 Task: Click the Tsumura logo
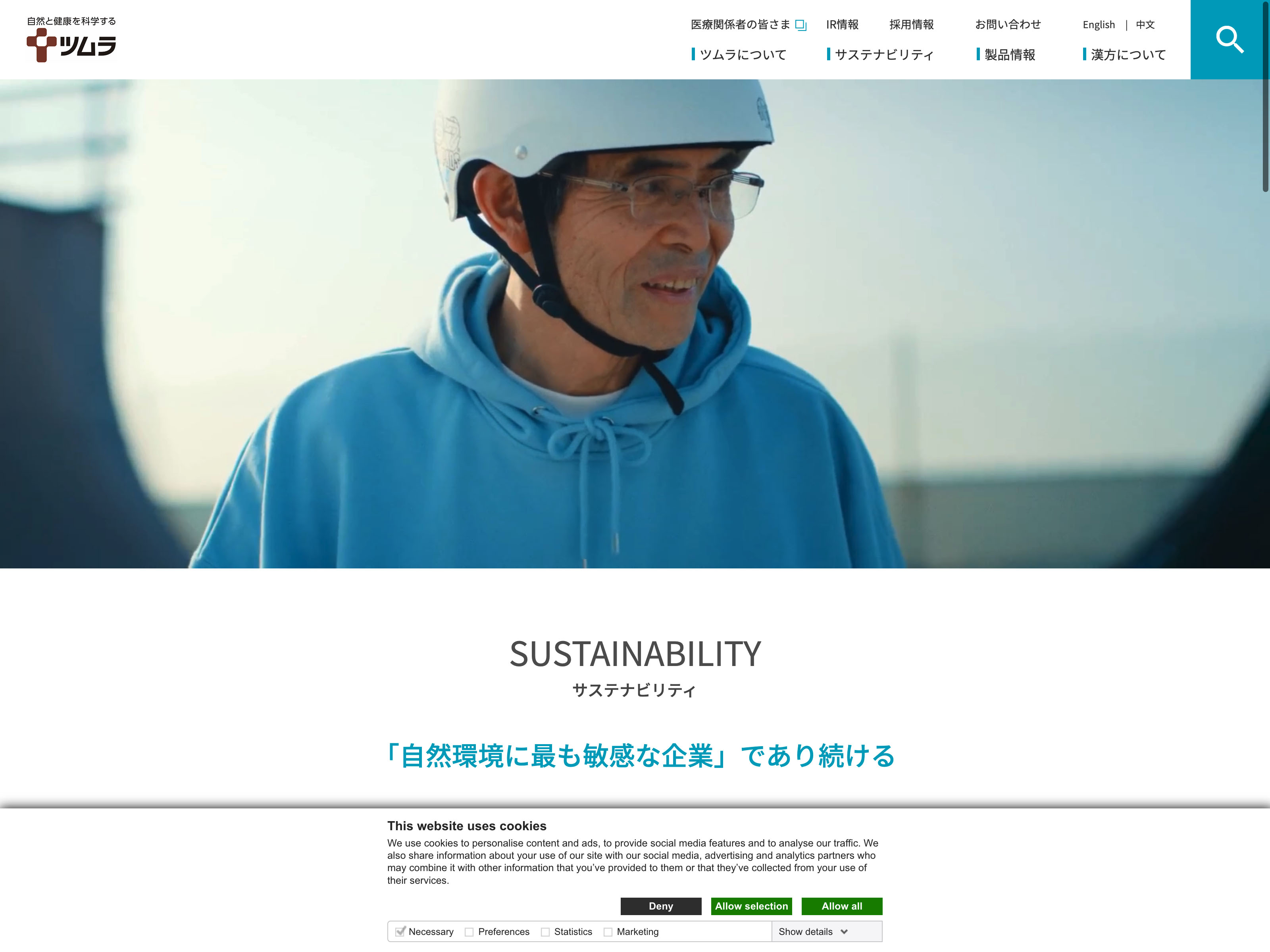[71, 39]
